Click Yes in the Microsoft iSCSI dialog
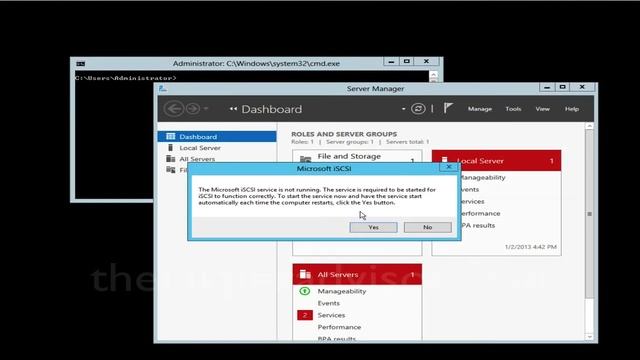 click(x=373, y=227)
